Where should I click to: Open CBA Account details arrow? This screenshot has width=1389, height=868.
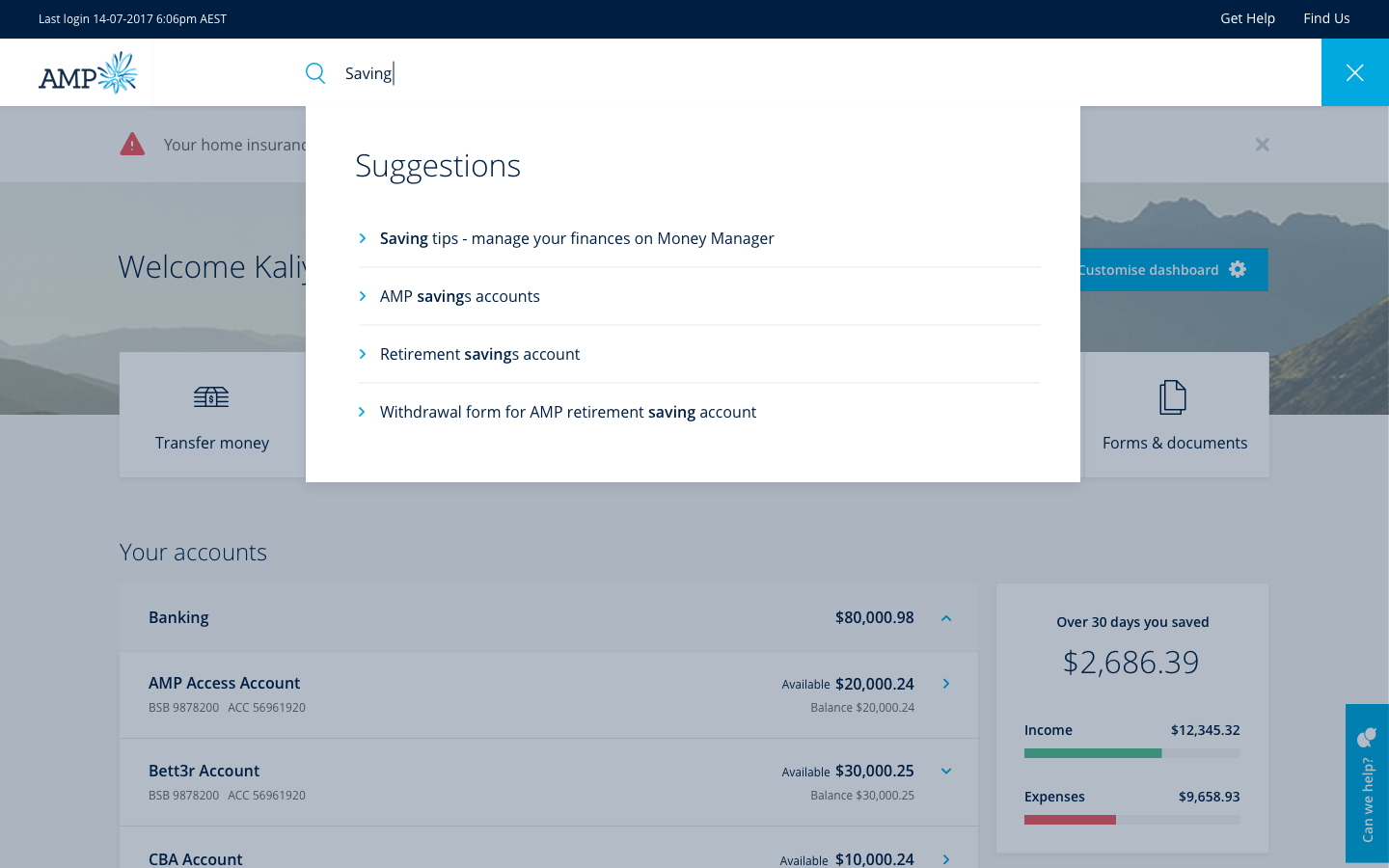(x=946, y=859)
